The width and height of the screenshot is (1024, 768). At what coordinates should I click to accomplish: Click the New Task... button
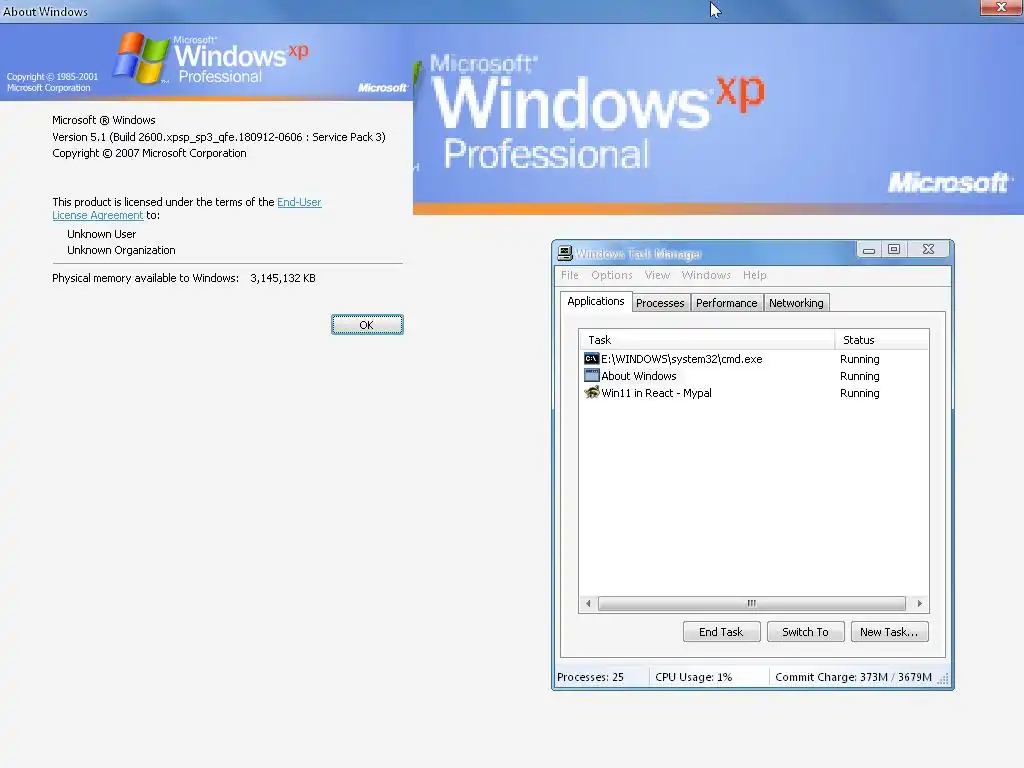[889, 632]
